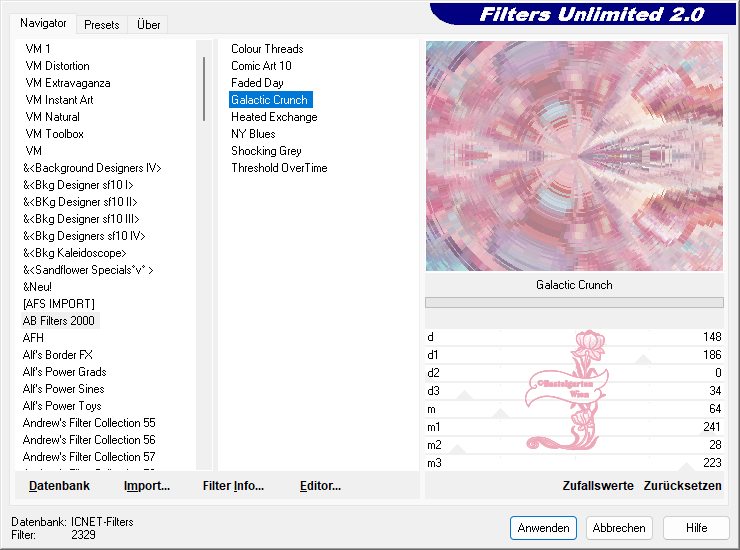Select &<Bkg Designers sf10 IV> category
The height and width of the screenshot is (550, 740).
(84, 236)
